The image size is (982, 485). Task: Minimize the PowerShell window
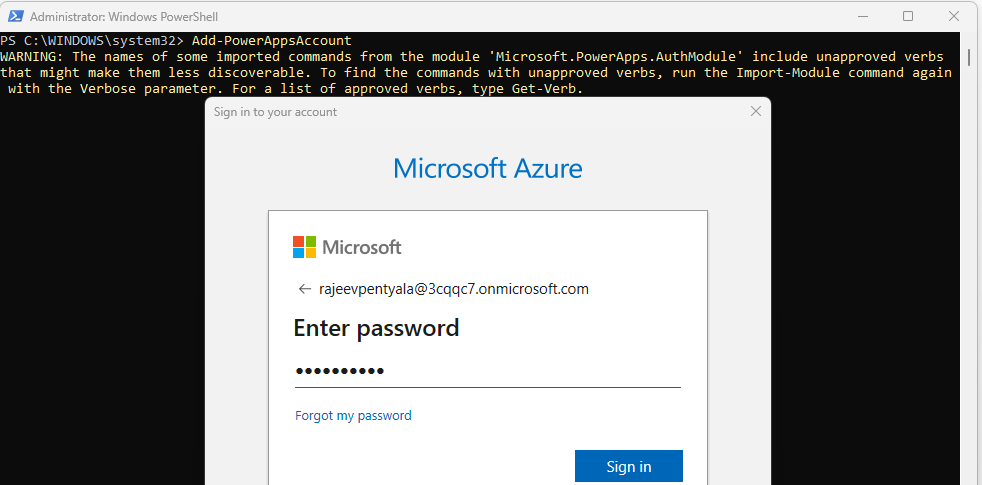click(860, 16)
